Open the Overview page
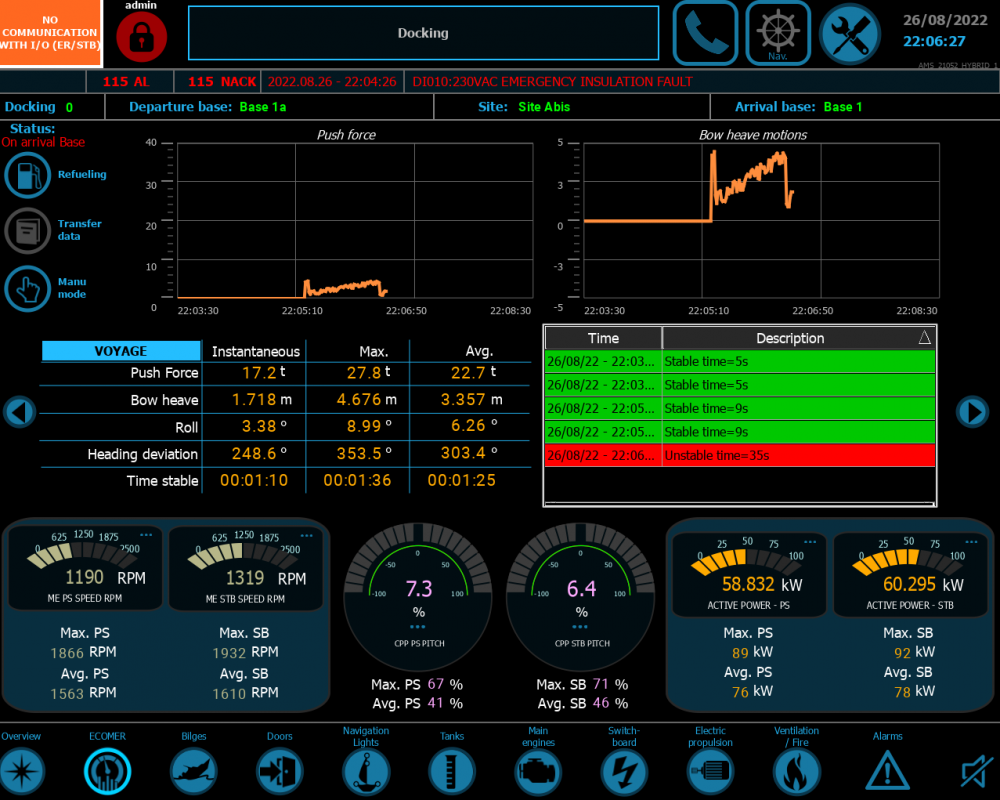 (22, 771)
